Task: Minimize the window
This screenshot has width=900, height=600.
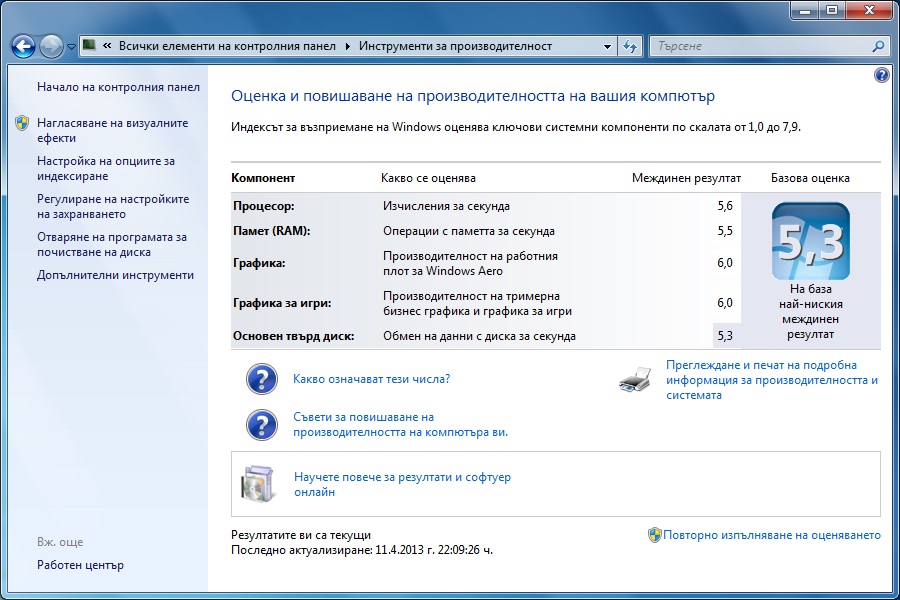Action: pos(805,10)
